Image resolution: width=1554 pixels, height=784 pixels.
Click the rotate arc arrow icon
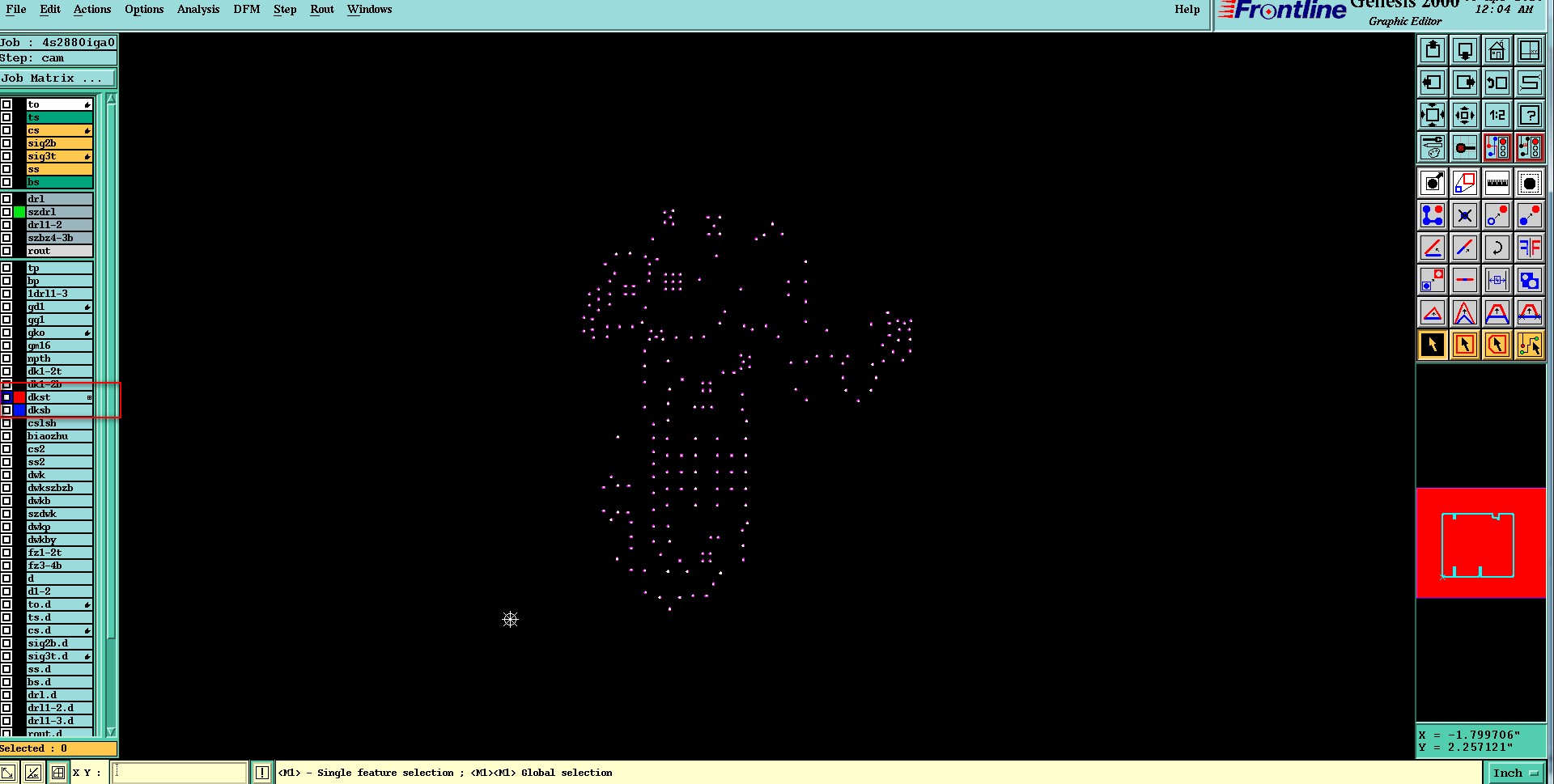click(x=1497, y=248)
